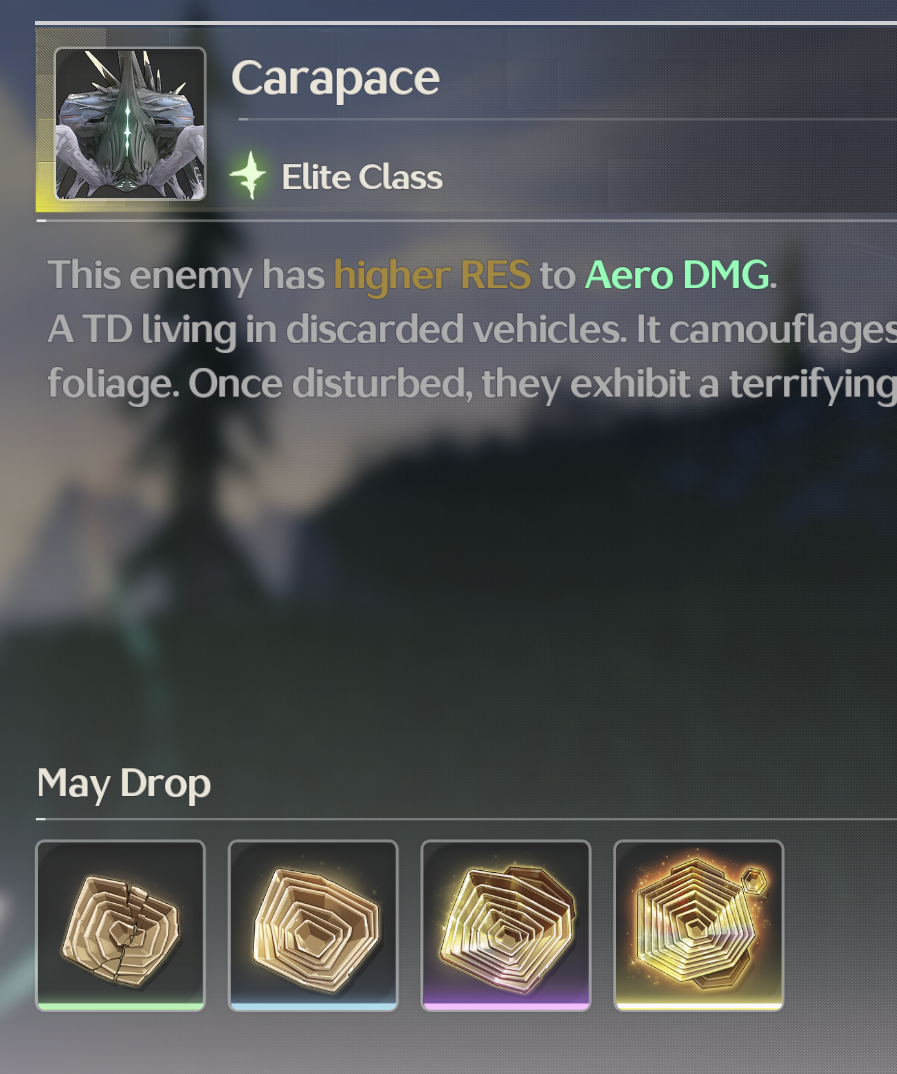Click the Carapace name title
The width and height of the screenshot is (897, 1074).
coord(336,79)
